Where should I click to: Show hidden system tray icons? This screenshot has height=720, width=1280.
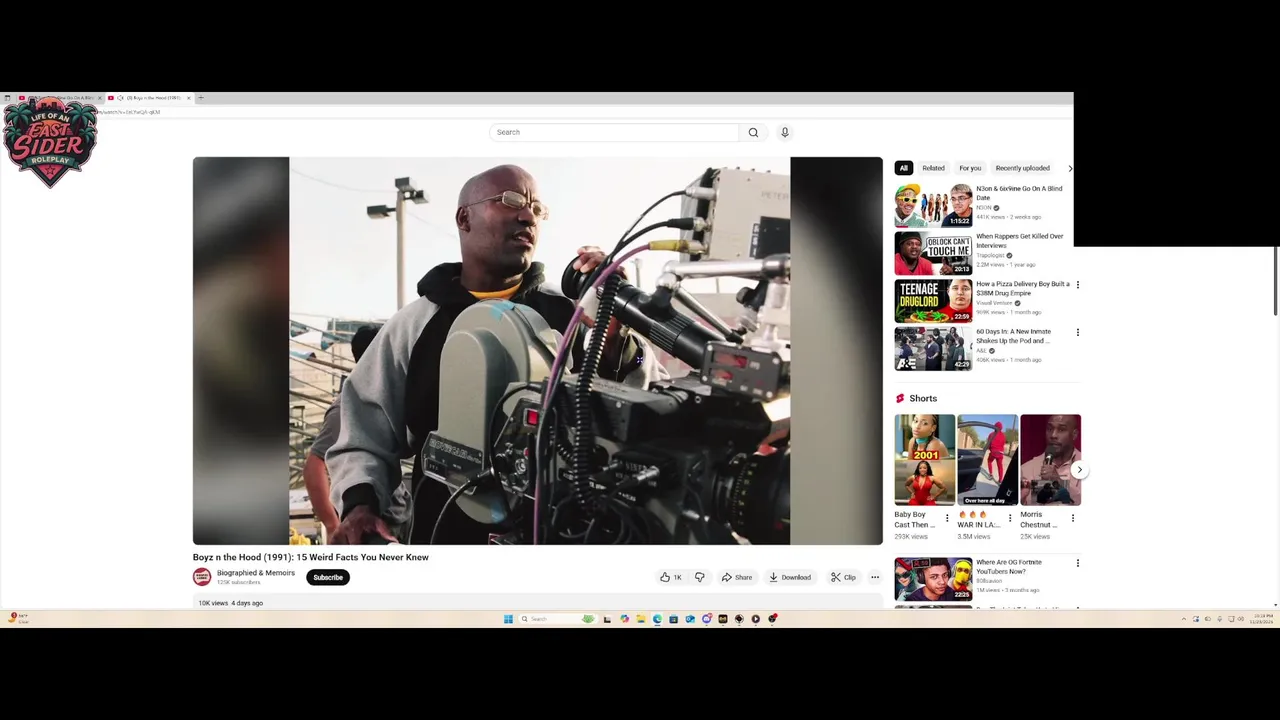click(x=1184, y=619)
